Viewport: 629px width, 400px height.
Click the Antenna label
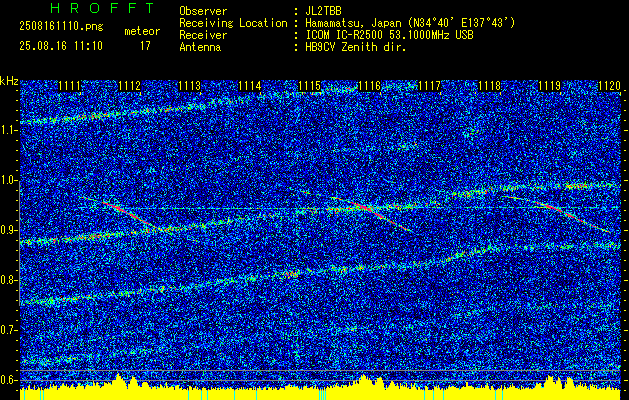200,47
